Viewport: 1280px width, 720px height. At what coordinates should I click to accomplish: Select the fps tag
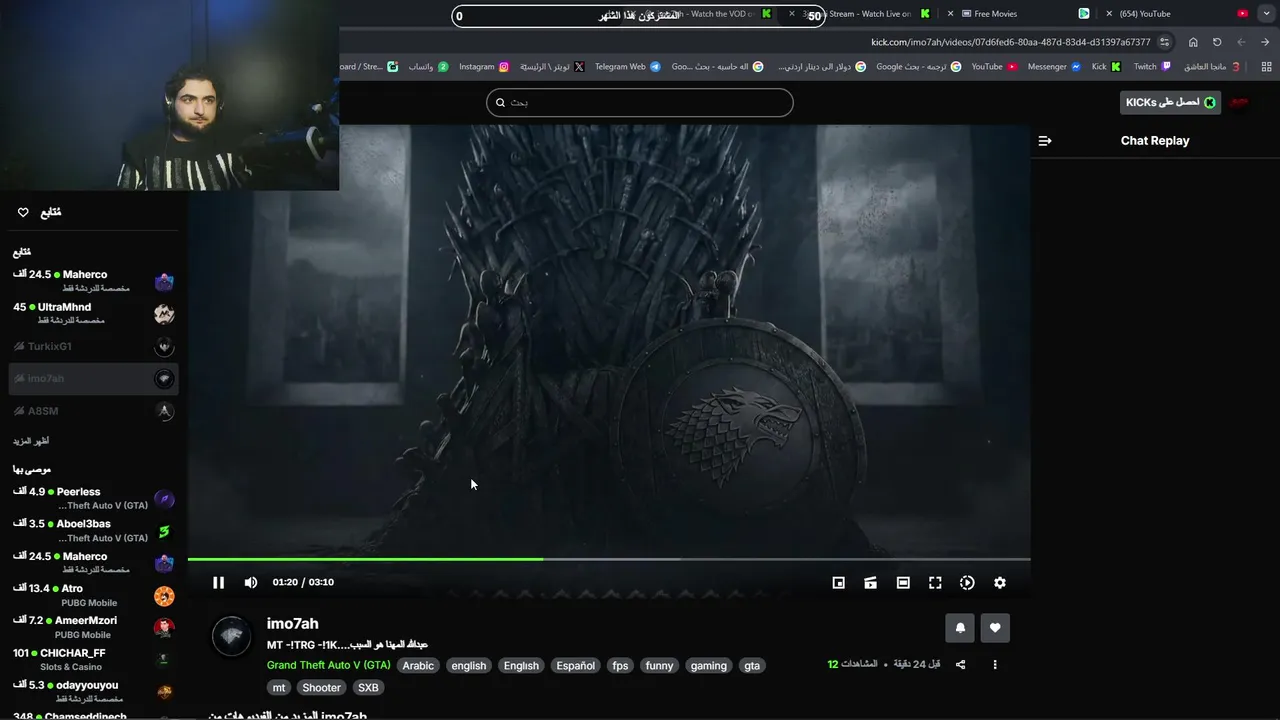click(620, 666)
